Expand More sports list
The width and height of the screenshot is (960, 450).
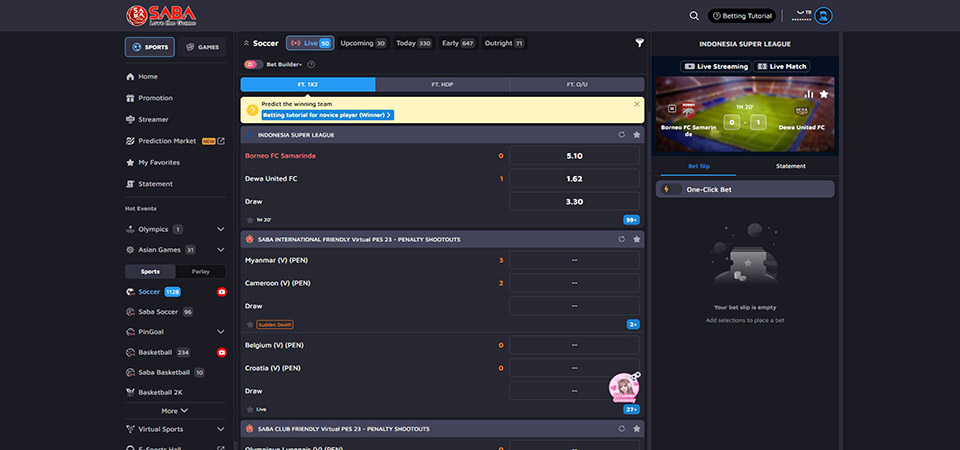(x=175, y=411)
